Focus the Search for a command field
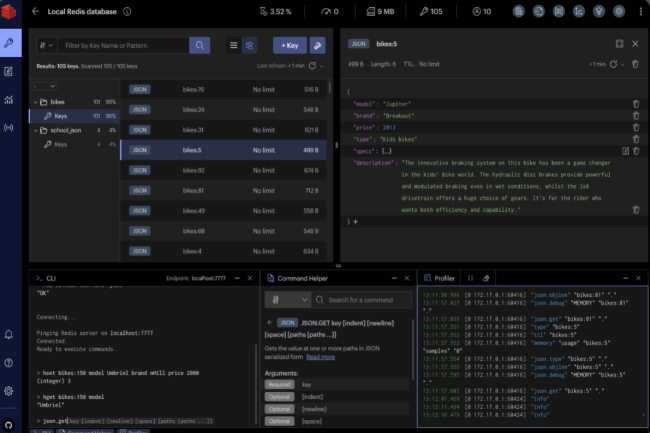The width and height of the screenshot is (650, 433). tap(361, 300)
